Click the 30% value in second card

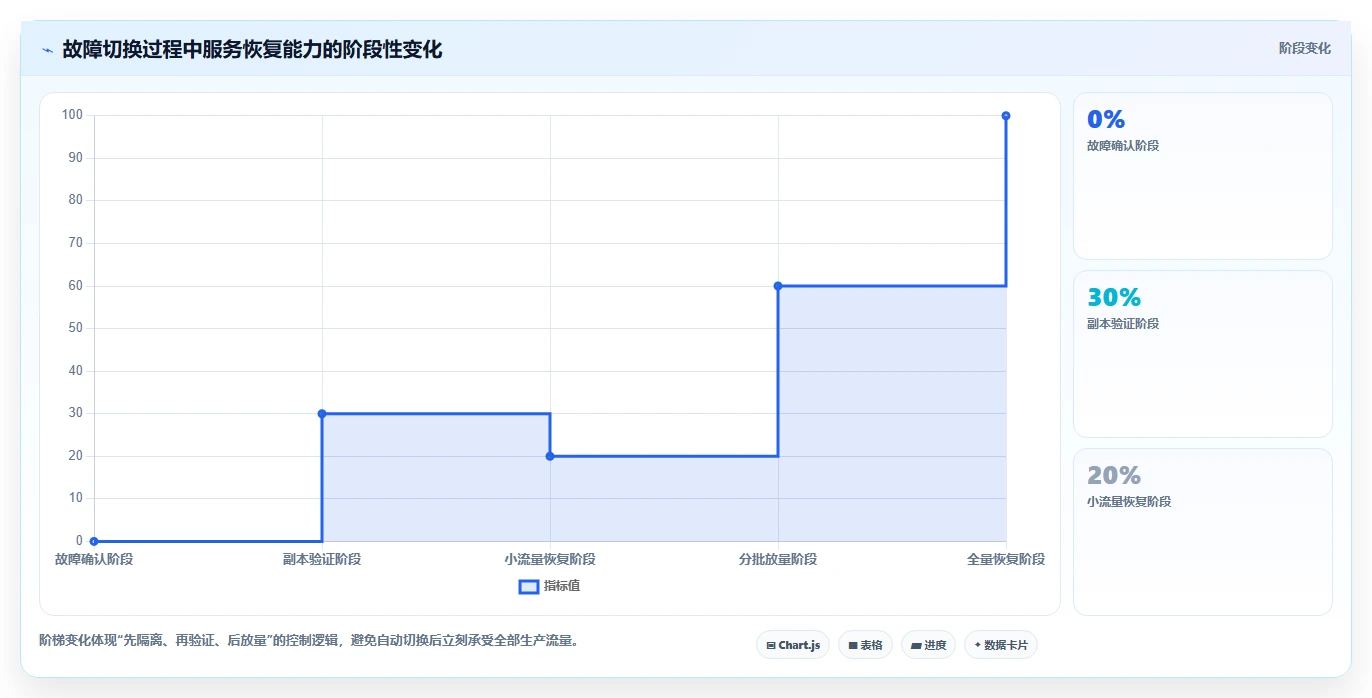click(1114, 297)
